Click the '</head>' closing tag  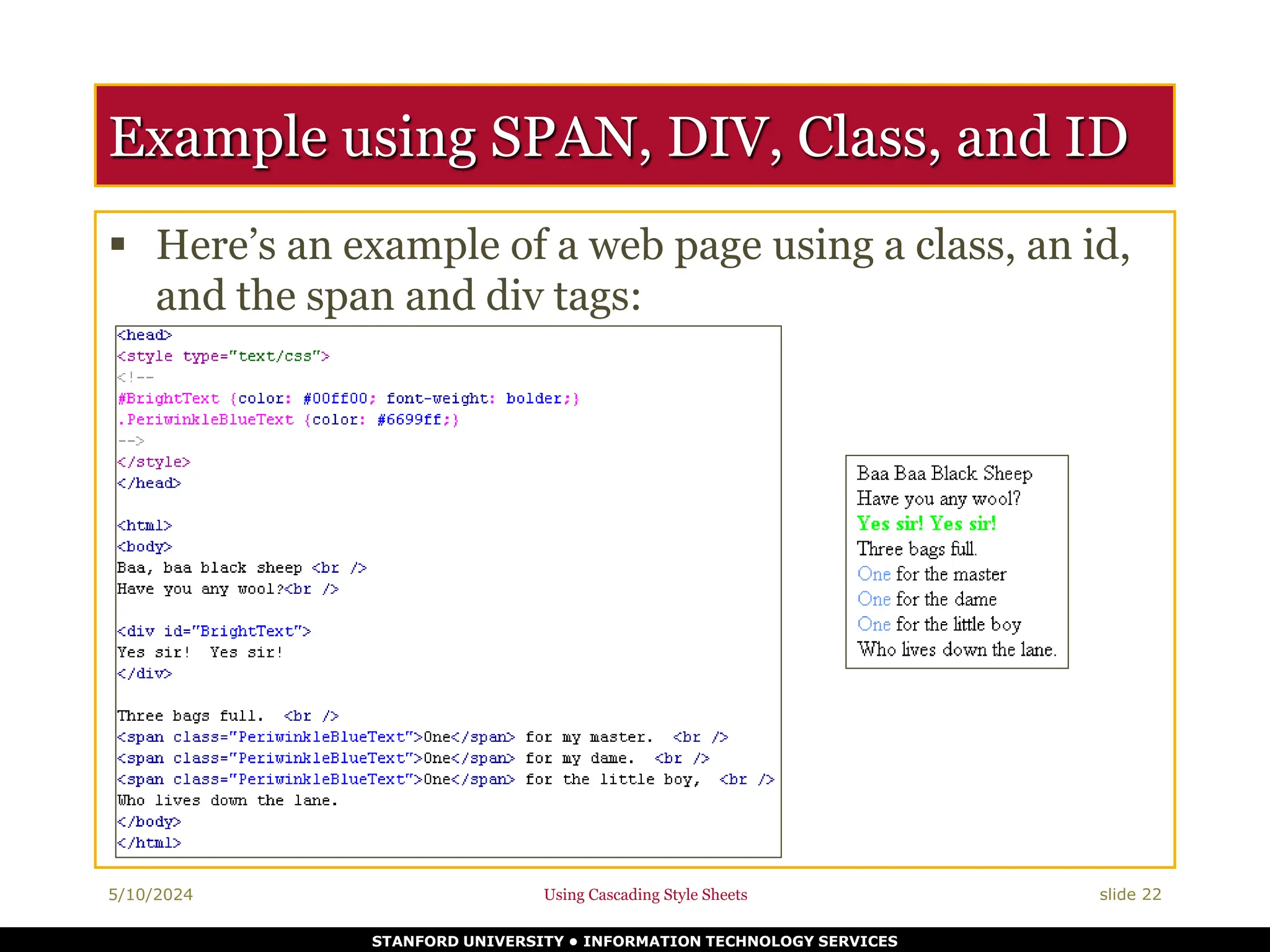[149, 483]
